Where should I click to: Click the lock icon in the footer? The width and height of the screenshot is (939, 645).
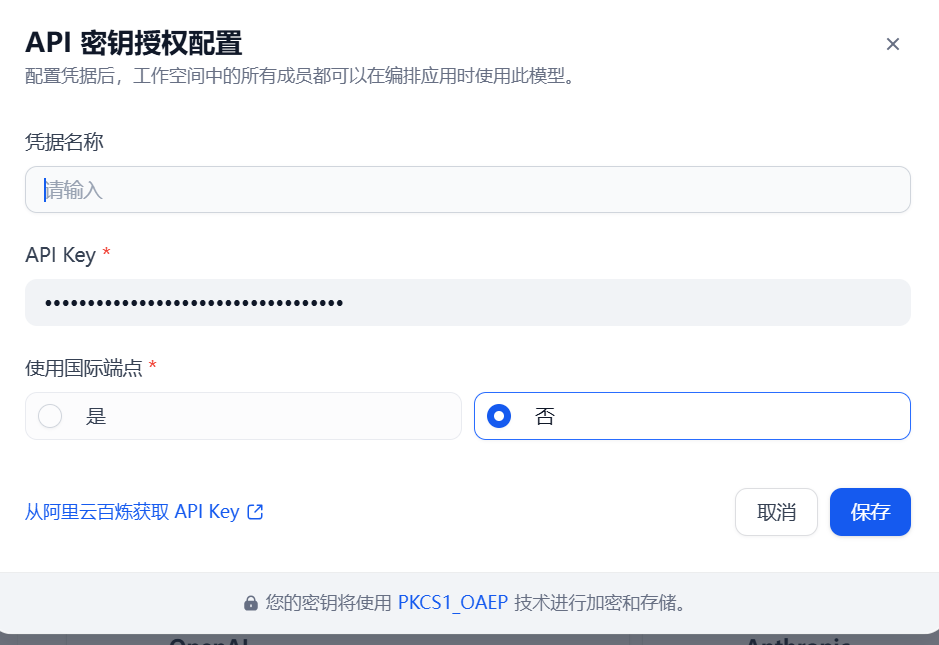(251, 603)
